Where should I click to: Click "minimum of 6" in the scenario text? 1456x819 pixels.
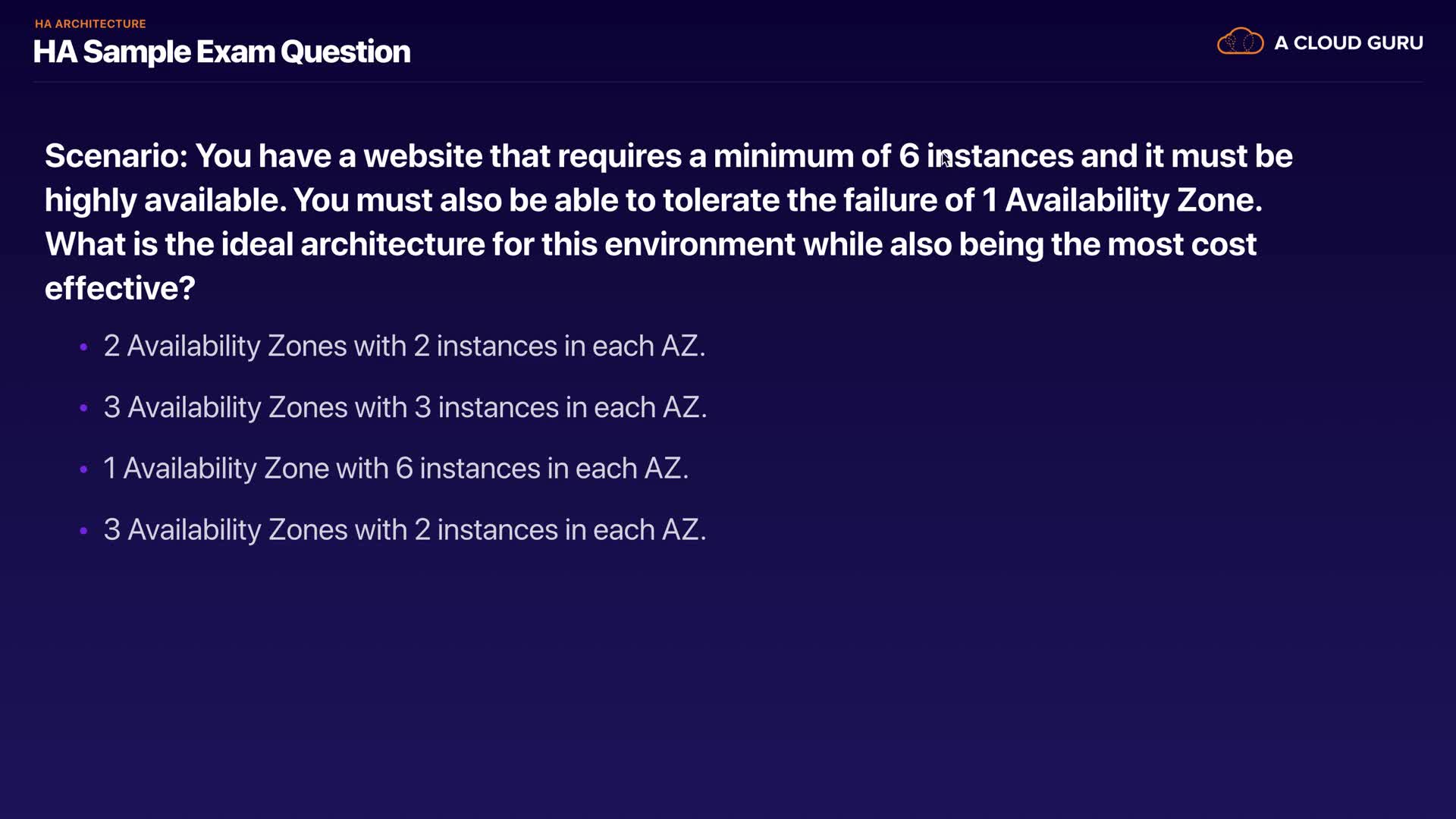point(816,156)
